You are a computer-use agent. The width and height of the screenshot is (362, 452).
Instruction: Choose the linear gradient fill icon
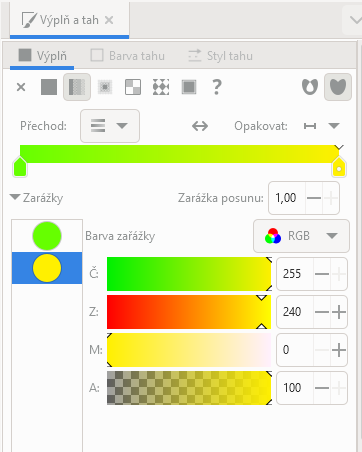tap(77, 87)
